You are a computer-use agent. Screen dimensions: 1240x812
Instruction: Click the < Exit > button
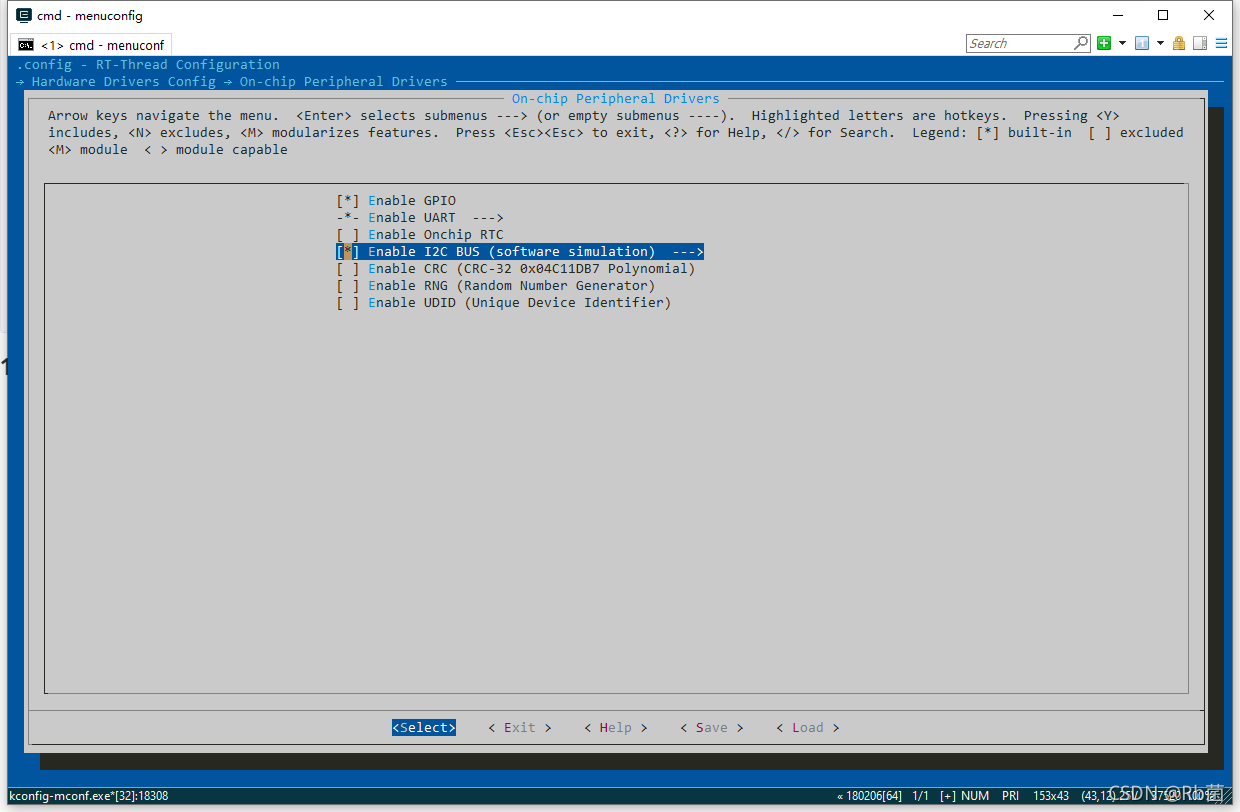click(520, 727)
